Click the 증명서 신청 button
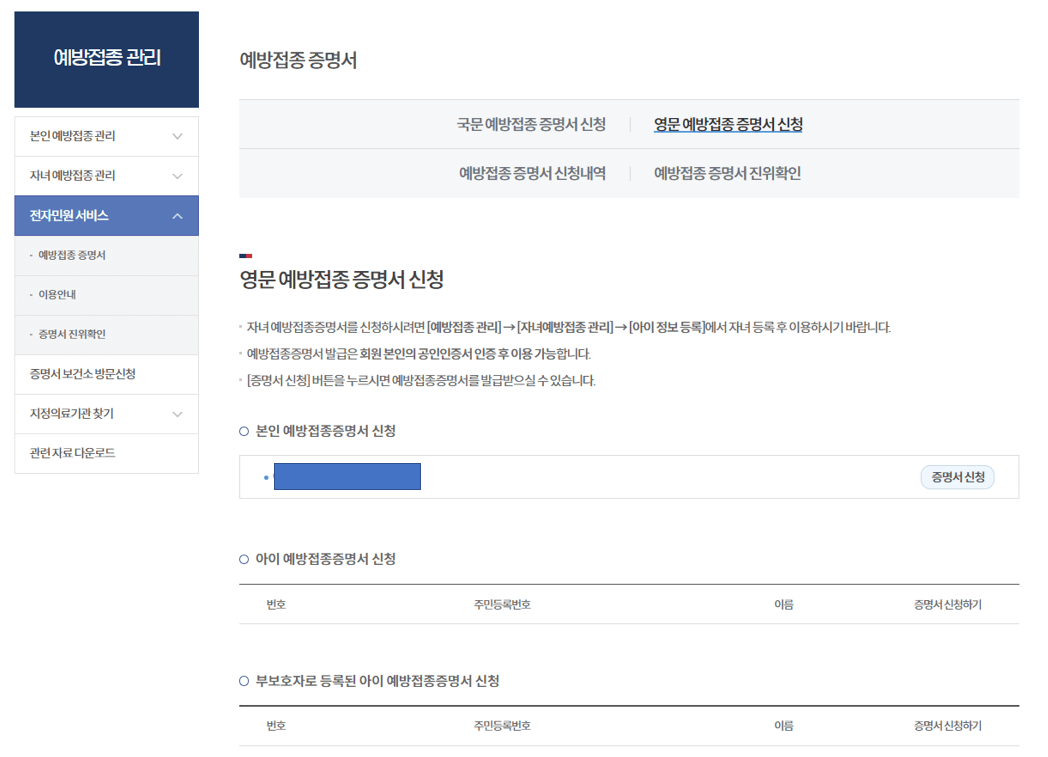1048x757 pixels. 956,477
